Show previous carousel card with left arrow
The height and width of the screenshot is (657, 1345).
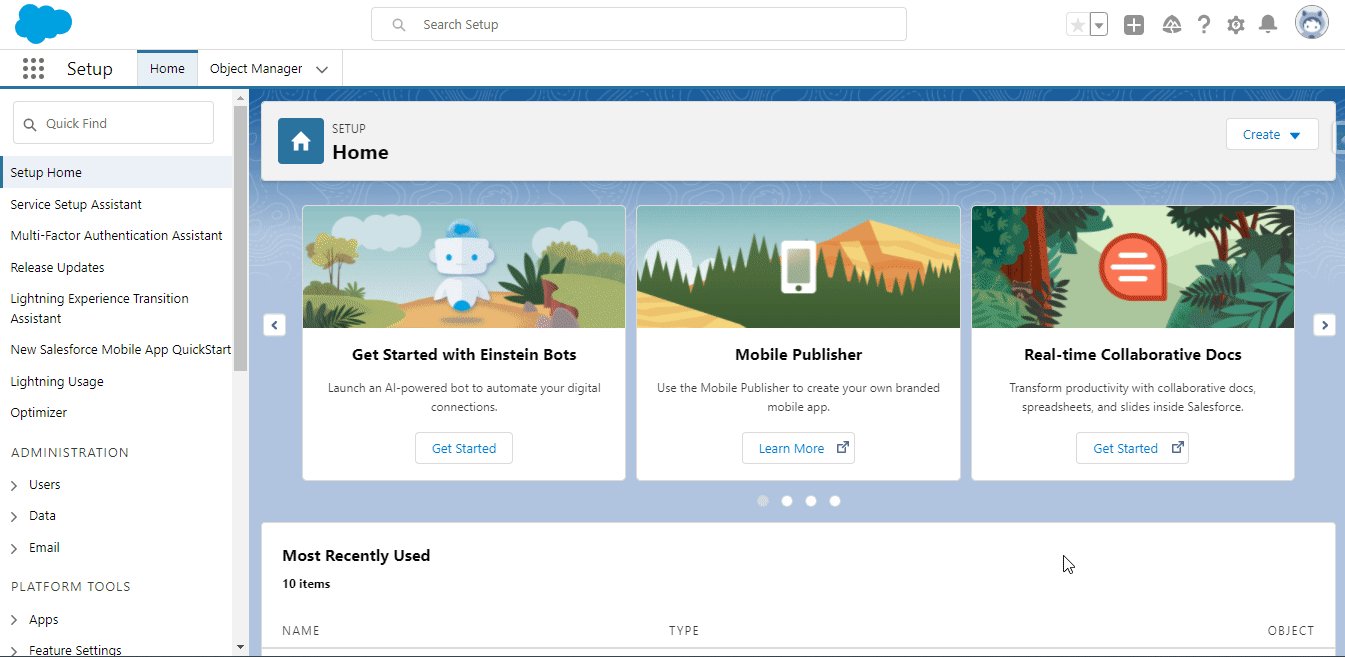pyautogui.click(x=275, y=325)
